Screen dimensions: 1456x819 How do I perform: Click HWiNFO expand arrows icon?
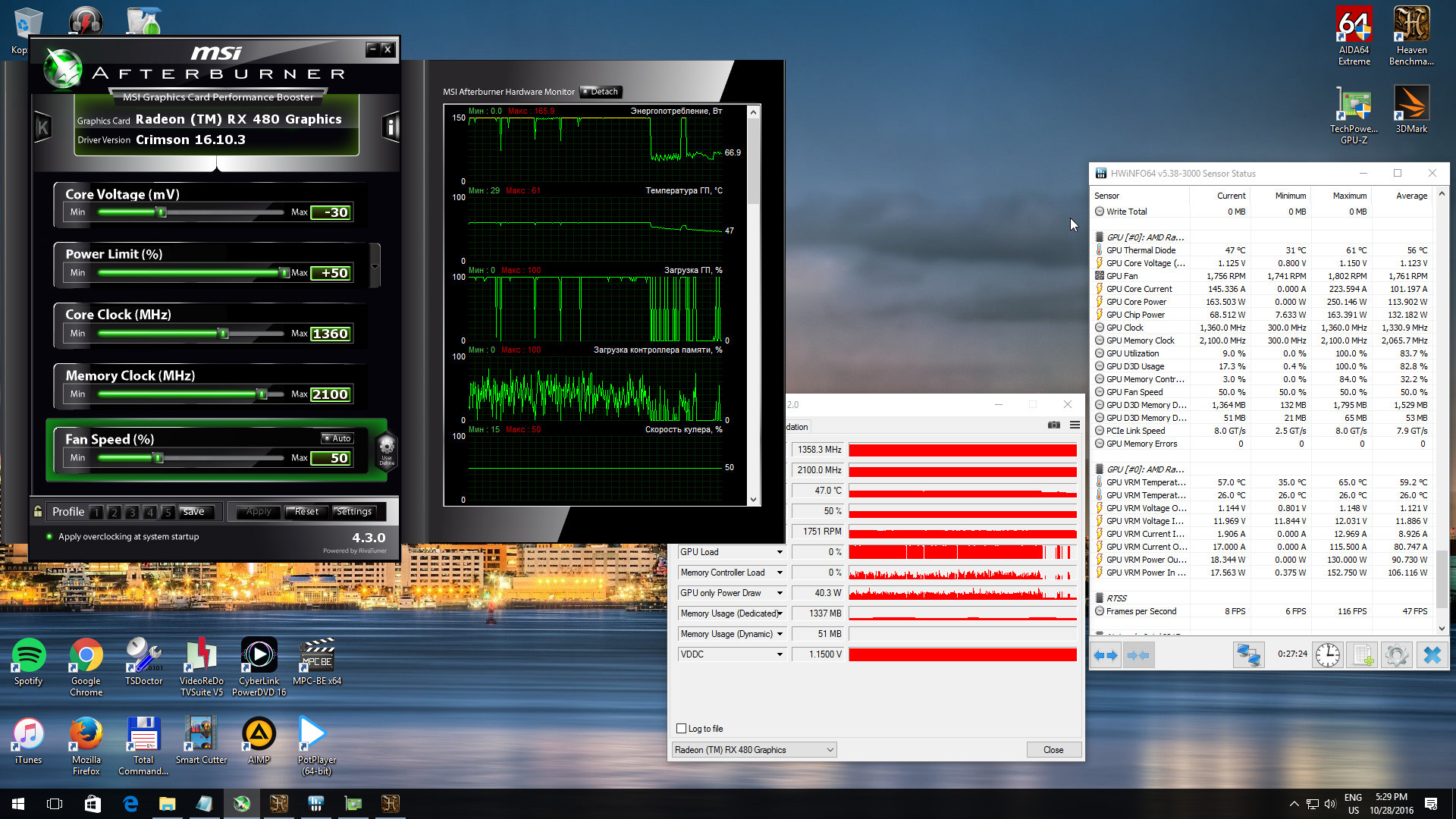tap(1106, 654)
